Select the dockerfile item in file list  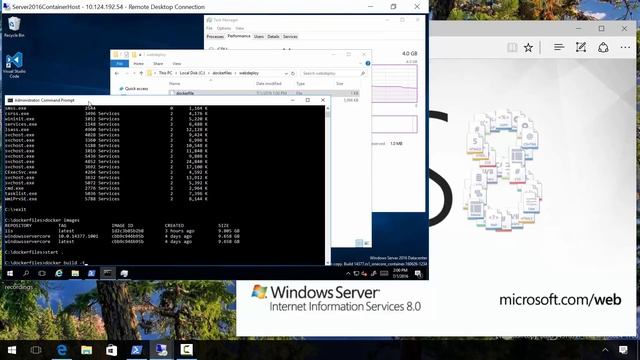pyautogui.click(x=264, y=93)
